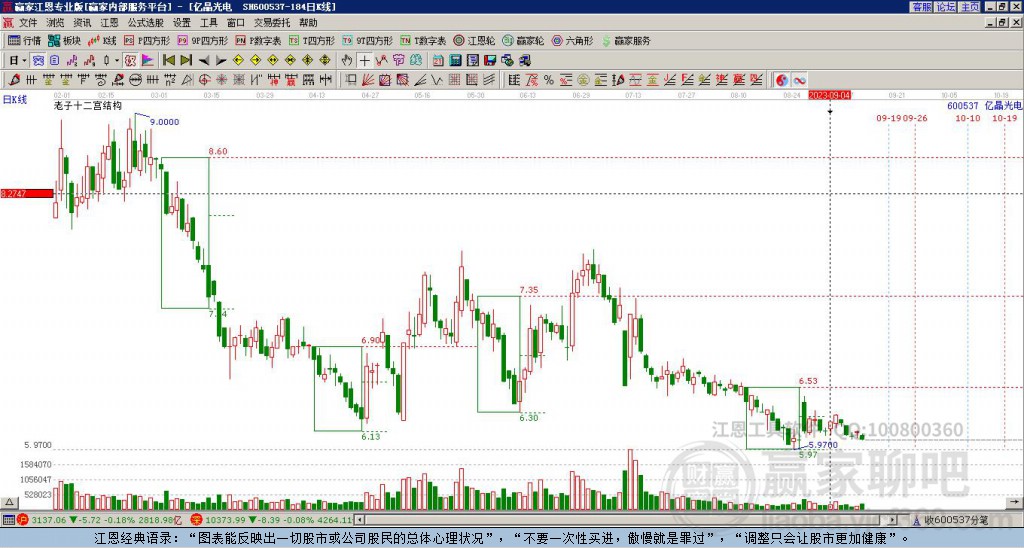Viewport: 1024px width, 548px height.
Task: Click the red fan-lines tool
Action: [368, 80]
